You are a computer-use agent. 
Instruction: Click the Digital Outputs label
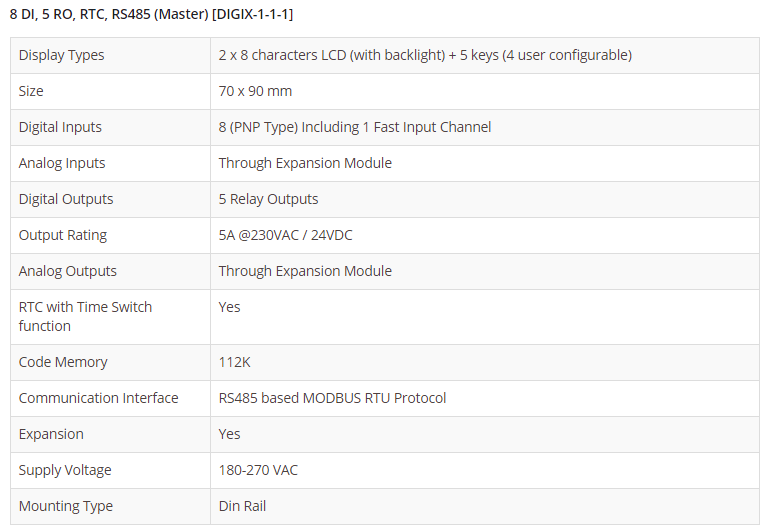[x=66, y=199]
